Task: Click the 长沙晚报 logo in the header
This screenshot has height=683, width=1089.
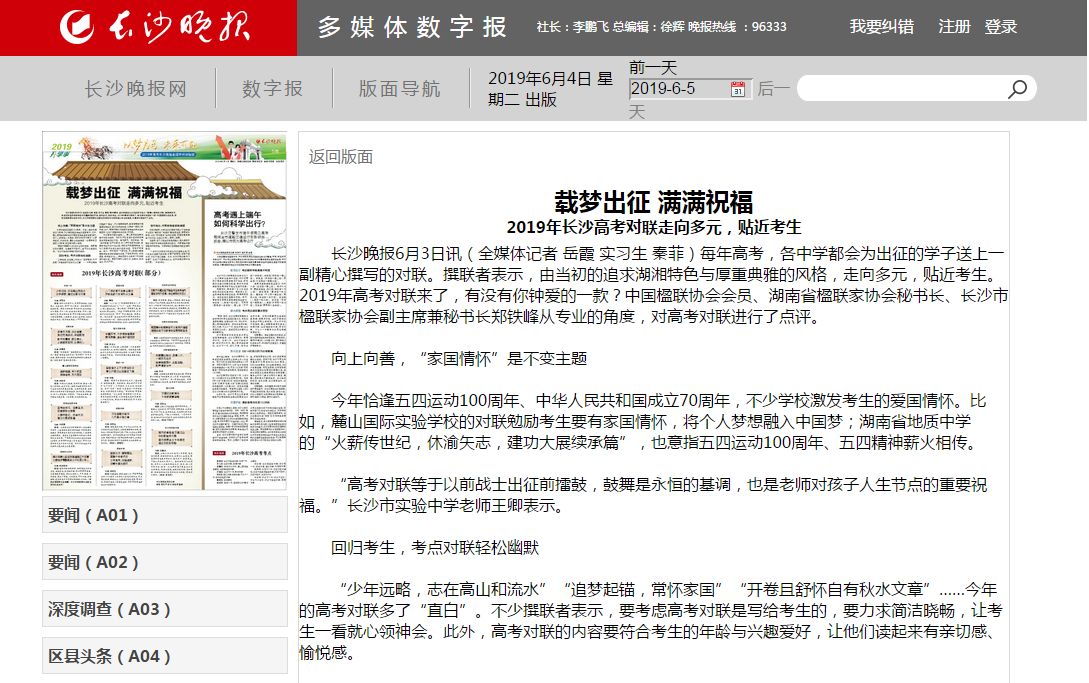Action: [150, 28]
